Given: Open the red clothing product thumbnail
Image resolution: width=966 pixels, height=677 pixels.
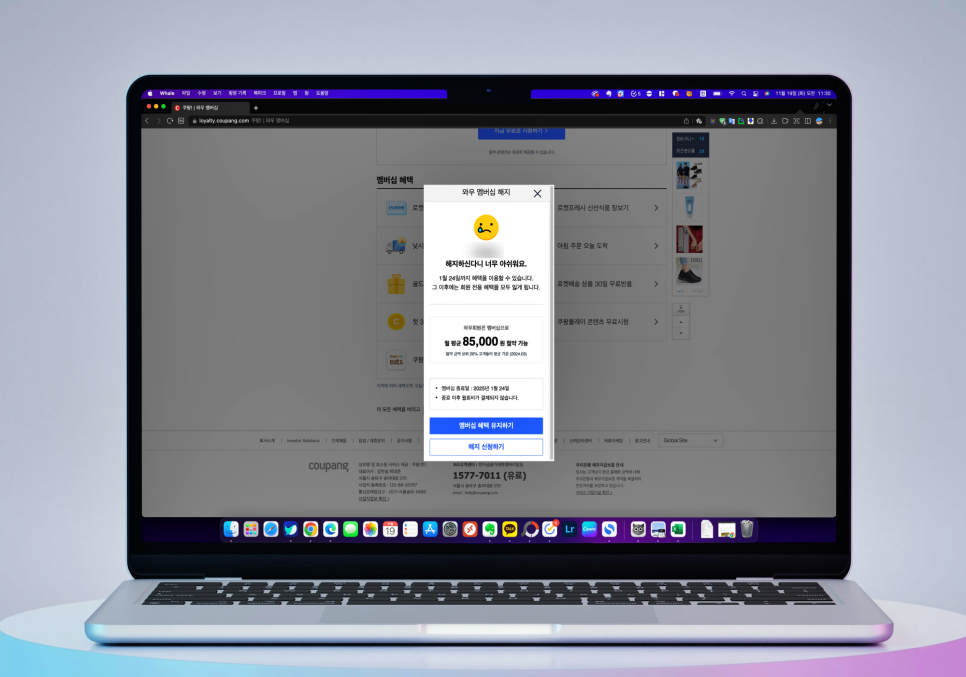Looking at the screenshot, I should click(x=689, y=239).
